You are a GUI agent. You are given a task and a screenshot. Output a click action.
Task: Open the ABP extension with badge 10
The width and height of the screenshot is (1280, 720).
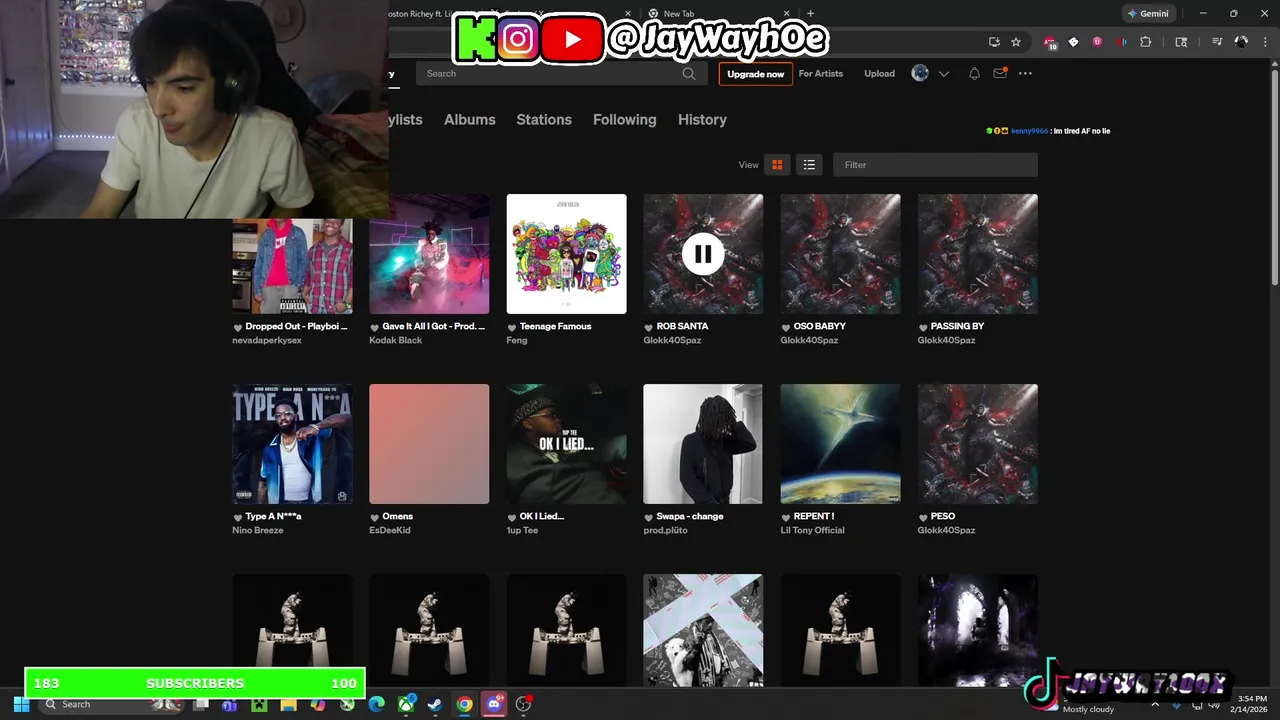point(1049,42)
